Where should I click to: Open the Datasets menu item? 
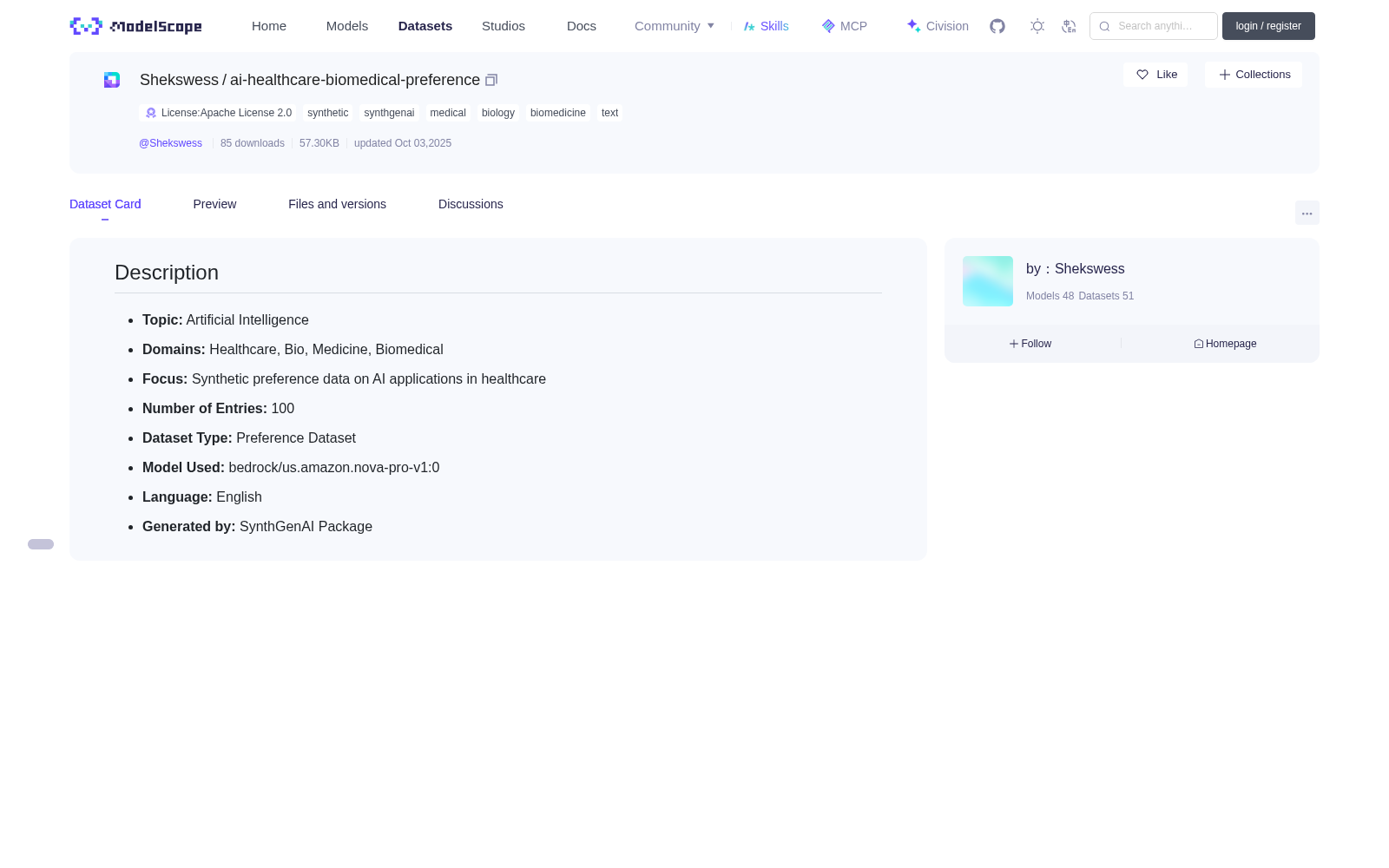[x=425, y=26]
